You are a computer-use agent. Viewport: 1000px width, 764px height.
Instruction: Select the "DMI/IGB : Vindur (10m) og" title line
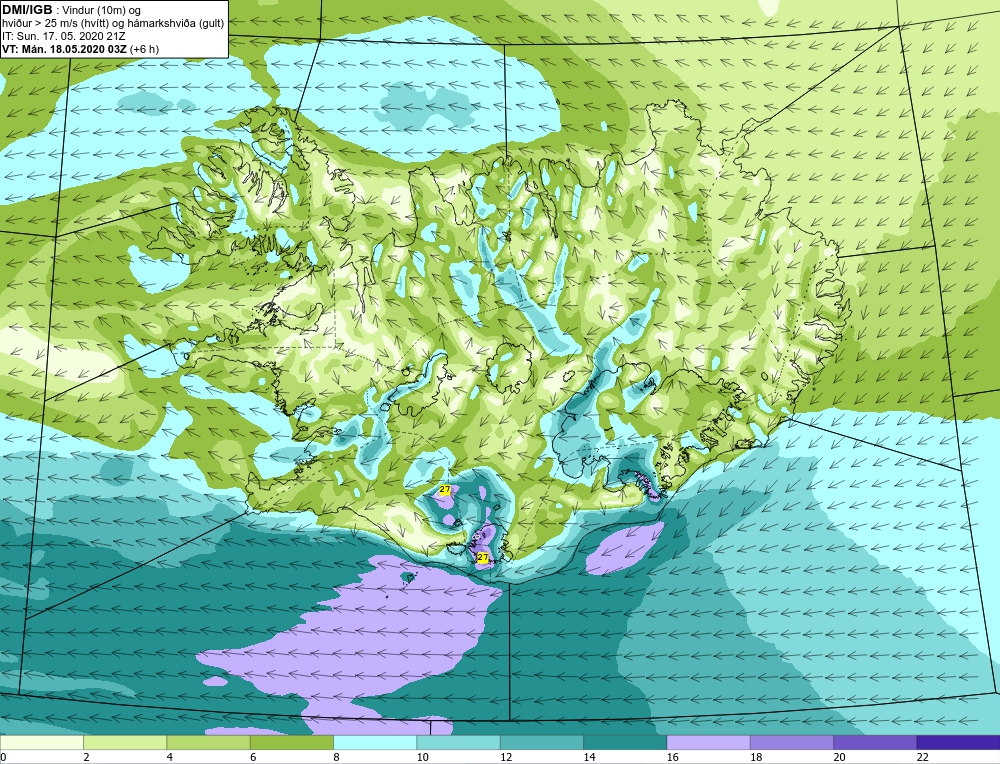(x=72, y=10)
